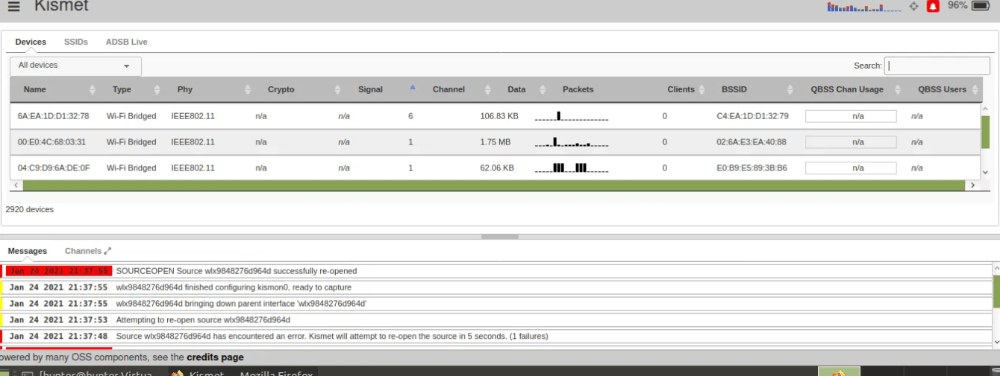Screen dimensions: 1000x376
Task: Open the terminal window in the taskbar
Action: 88,373
